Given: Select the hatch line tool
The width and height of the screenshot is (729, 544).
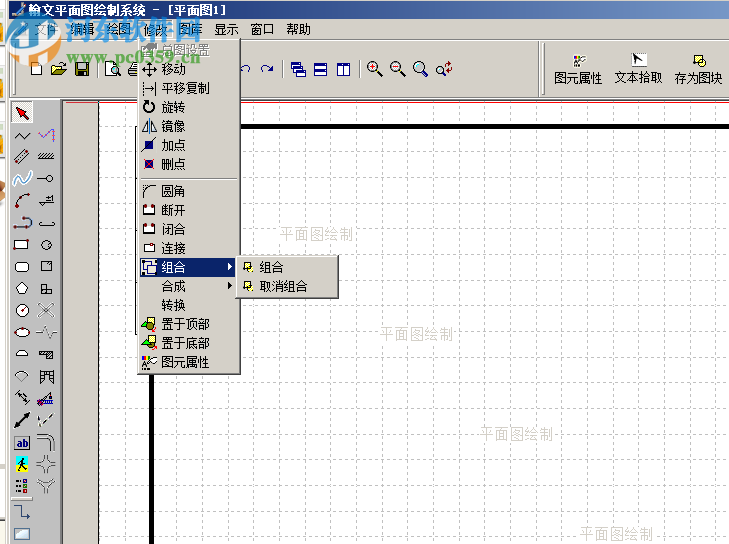Looking at the screenshot, I should coord(46,156).
